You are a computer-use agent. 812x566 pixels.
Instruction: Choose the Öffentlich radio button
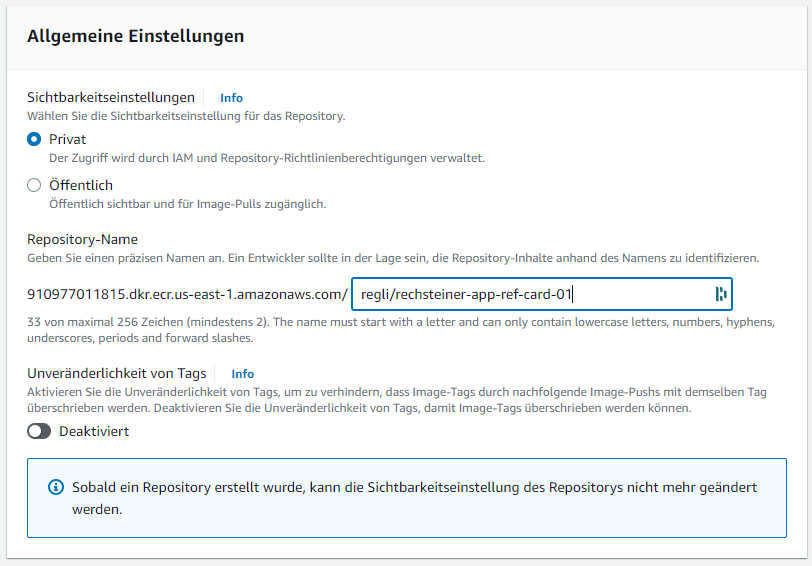pyautogui.click(x=34, y=185)
